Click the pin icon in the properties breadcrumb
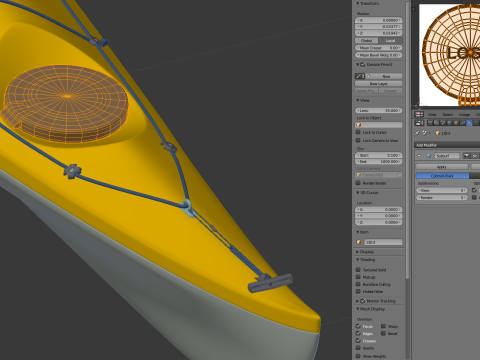Screen dimensions: 480x360 [417, 133]
